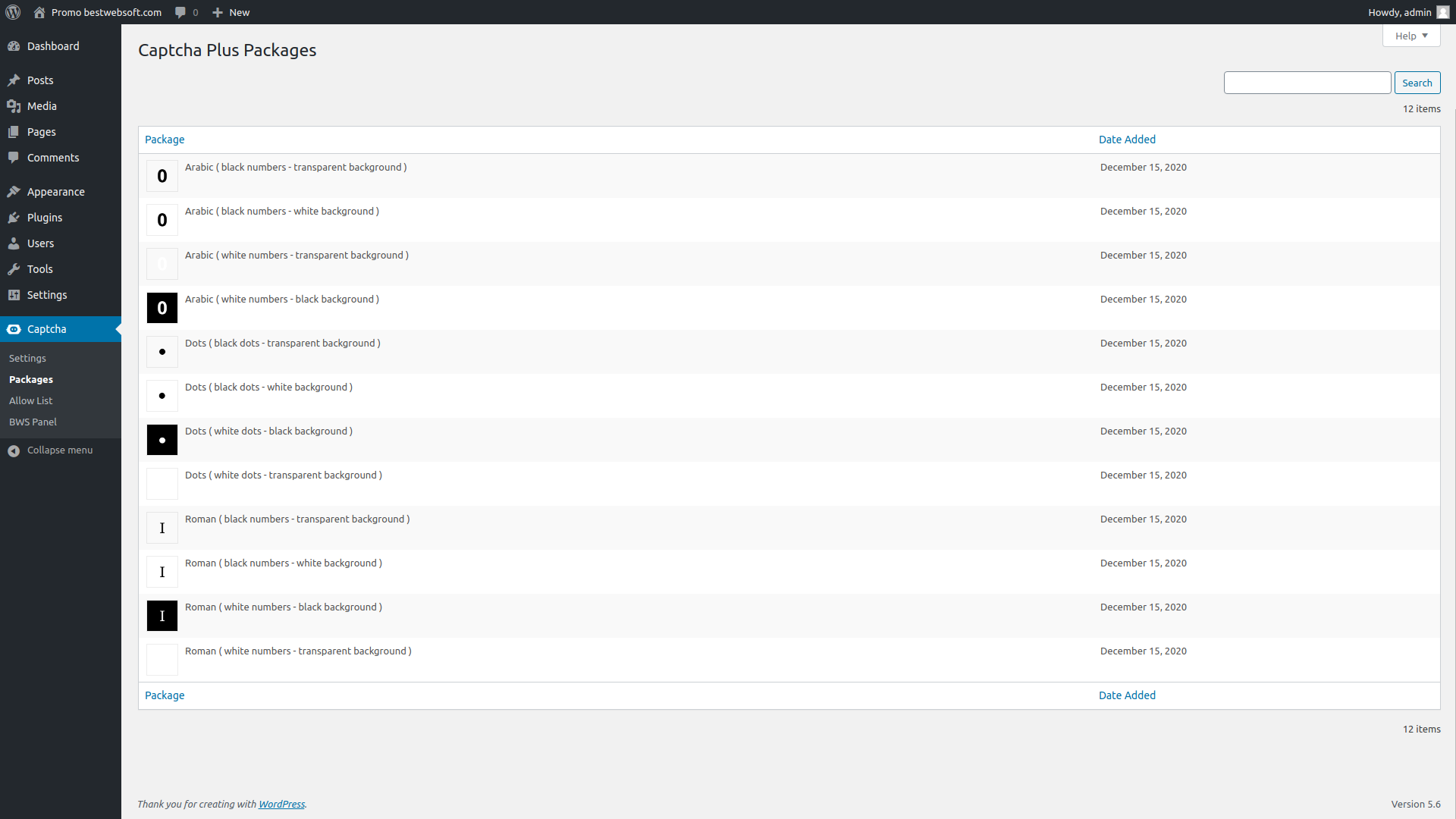Click the Captcha menu icon
This screenshot has width=1456, height=819.
coord(14,329)
